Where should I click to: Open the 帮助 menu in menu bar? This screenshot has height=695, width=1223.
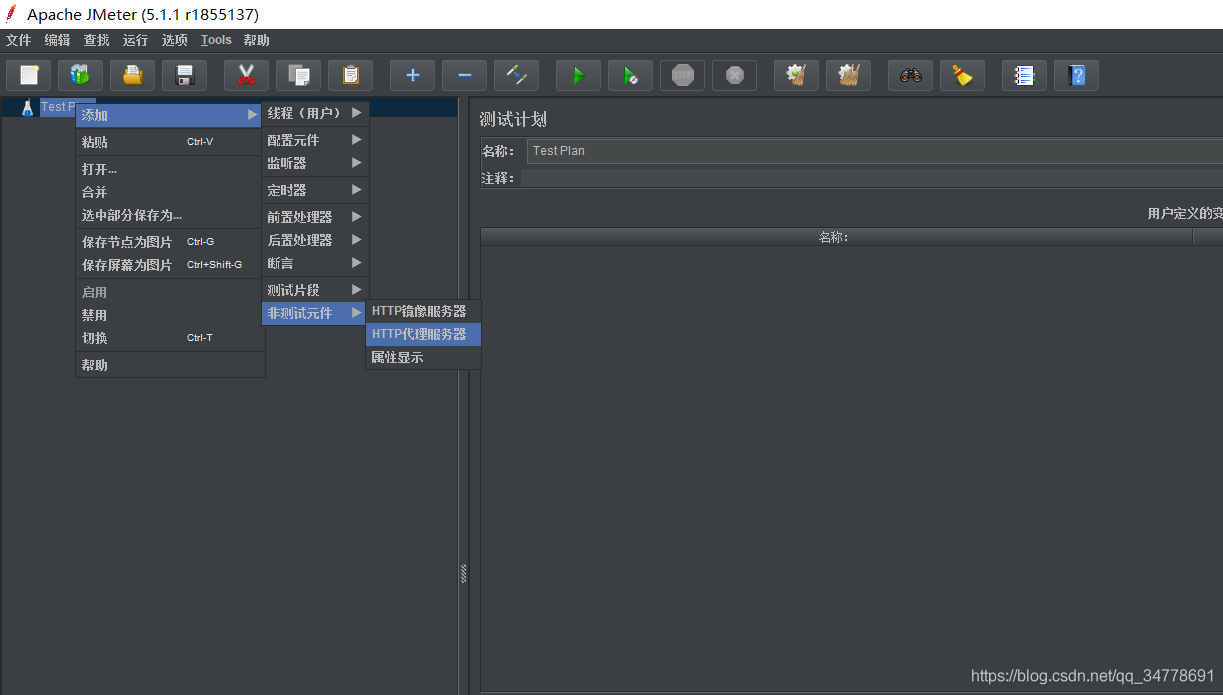(x=257, y=40)
